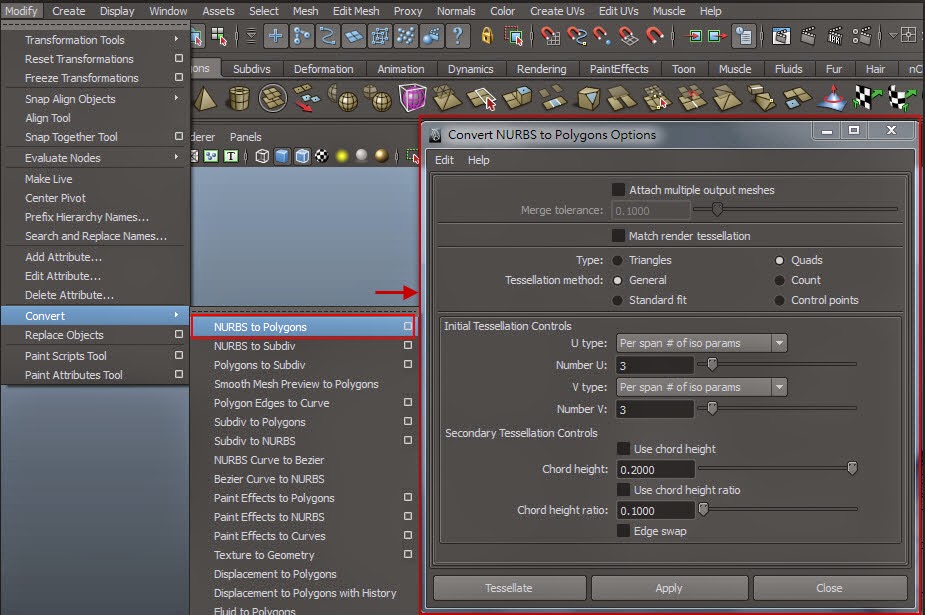Click the soft modification tool icon
This screenshot has height=615, width=925.
tap(429, 38)
